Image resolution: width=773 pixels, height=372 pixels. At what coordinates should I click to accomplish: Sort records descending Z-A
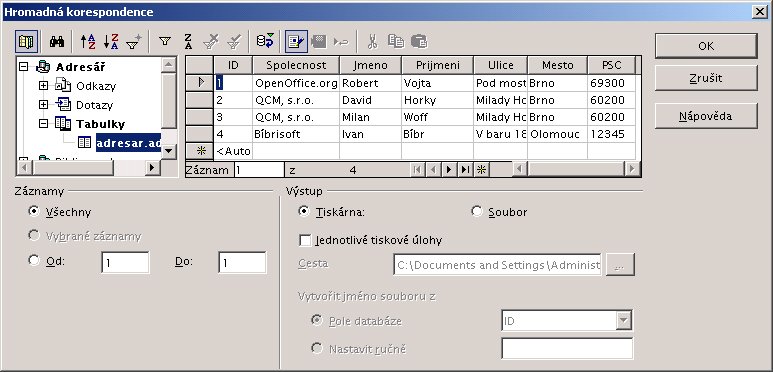click(111, 41)
